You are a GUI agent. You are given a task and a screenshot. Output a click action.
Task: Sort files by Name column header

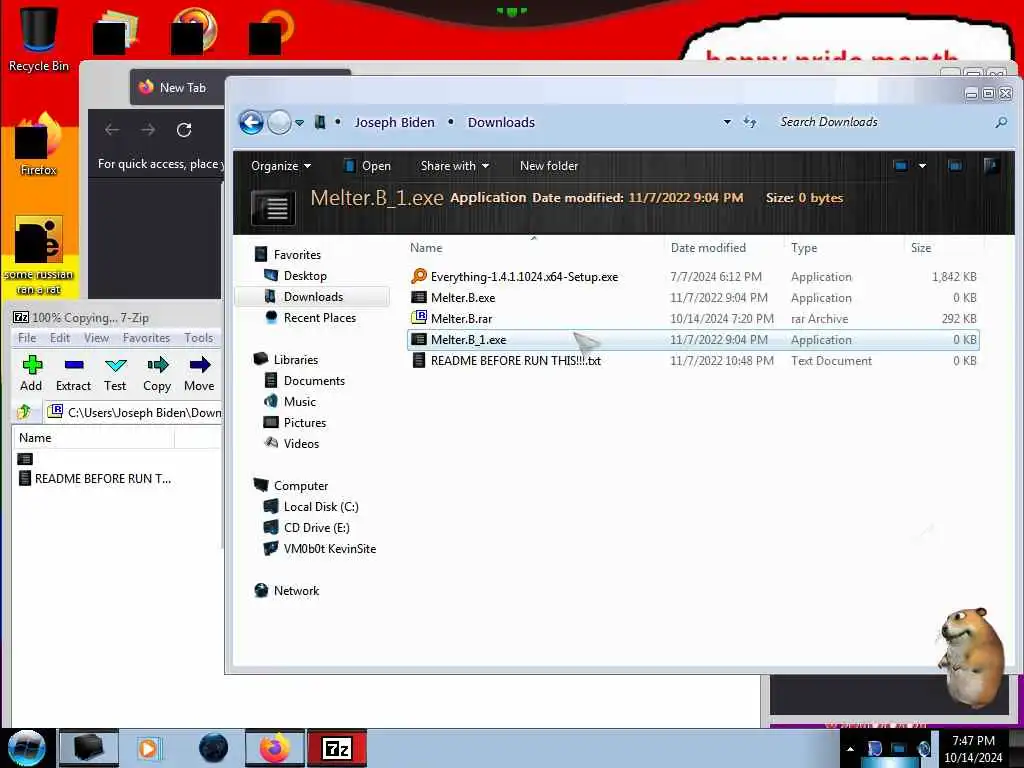coord(534,248)
